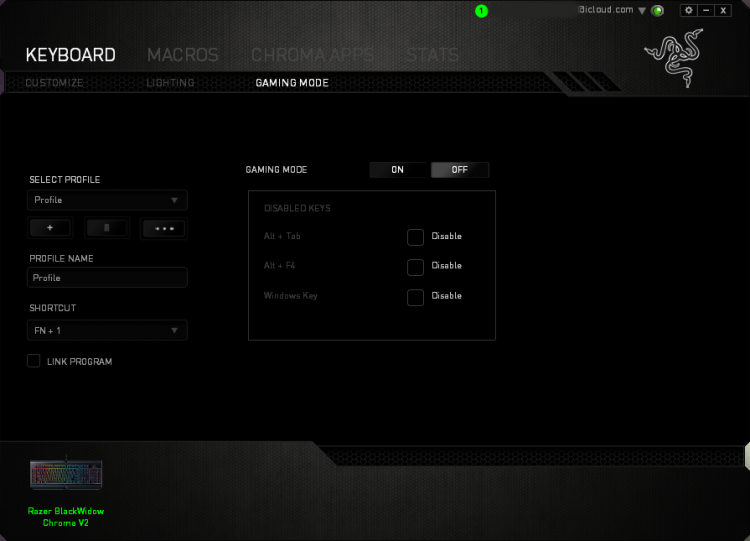
Task: Switch to the Macros tab
Action: [x=183, y=55]
